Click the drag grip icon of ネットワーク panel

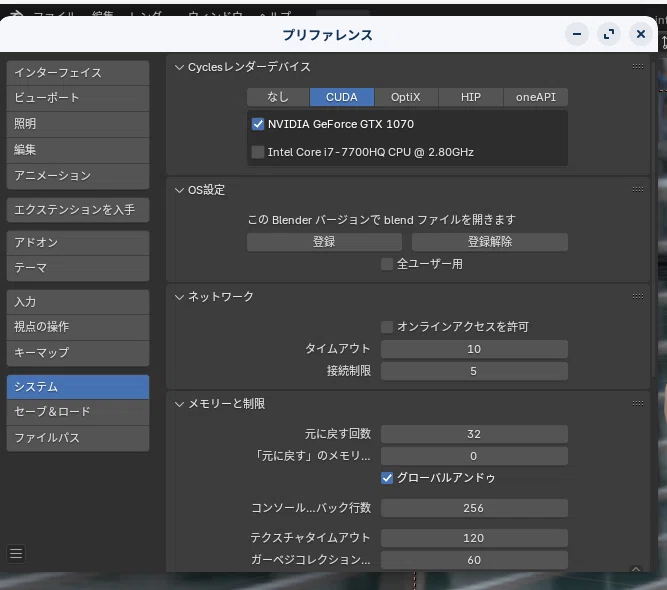(x=638, y=296)
